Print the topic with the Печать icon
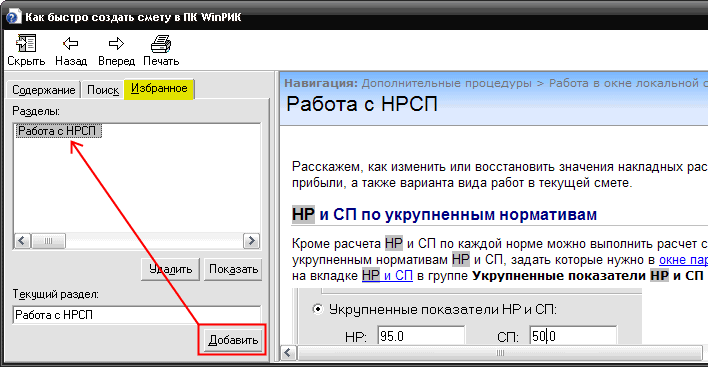 [x=161, y=44]
